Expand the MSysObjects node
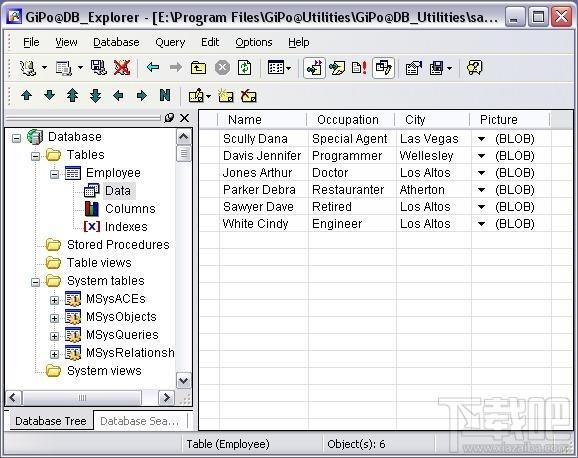This screenshot has height=458, width=578. pos(54,318)
